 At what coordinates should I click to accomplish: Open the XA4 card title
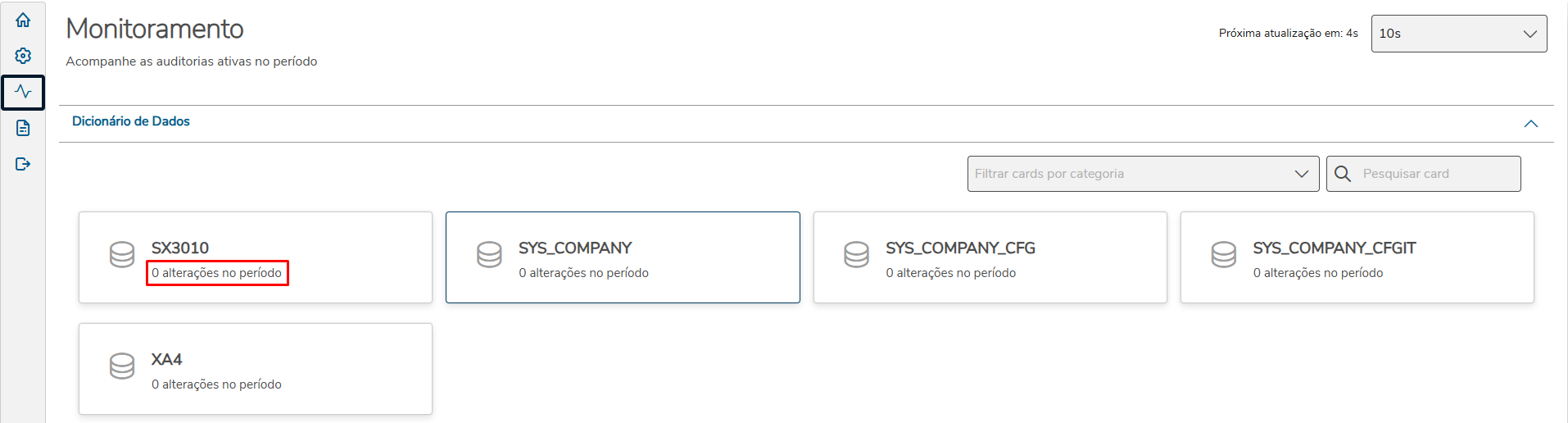167,359
